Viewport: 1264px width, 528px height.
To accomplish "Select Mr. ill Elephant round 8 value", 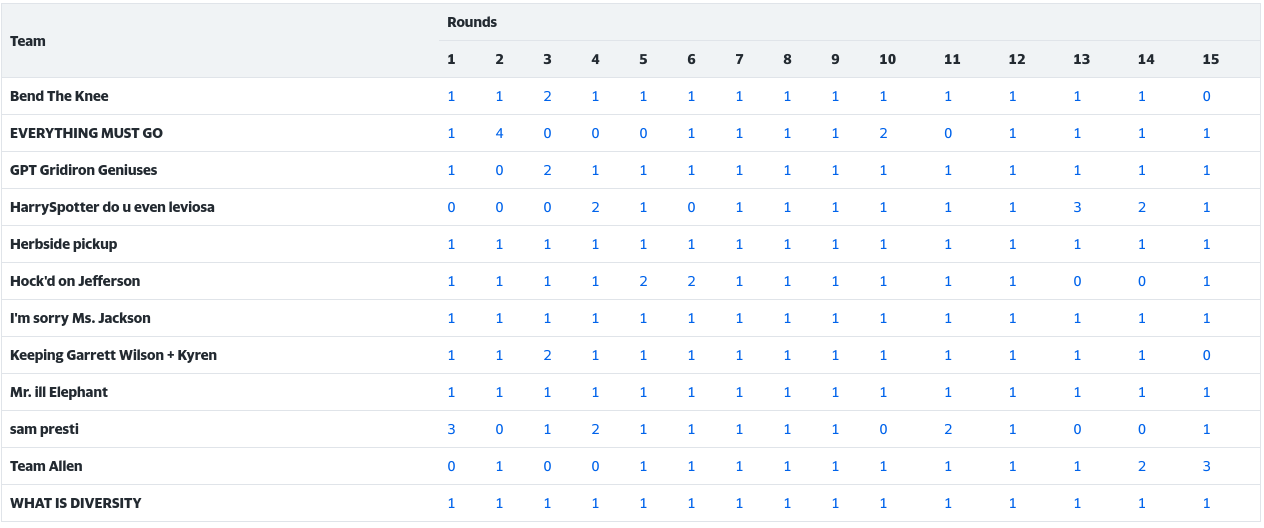I will (x=787, y=393).
